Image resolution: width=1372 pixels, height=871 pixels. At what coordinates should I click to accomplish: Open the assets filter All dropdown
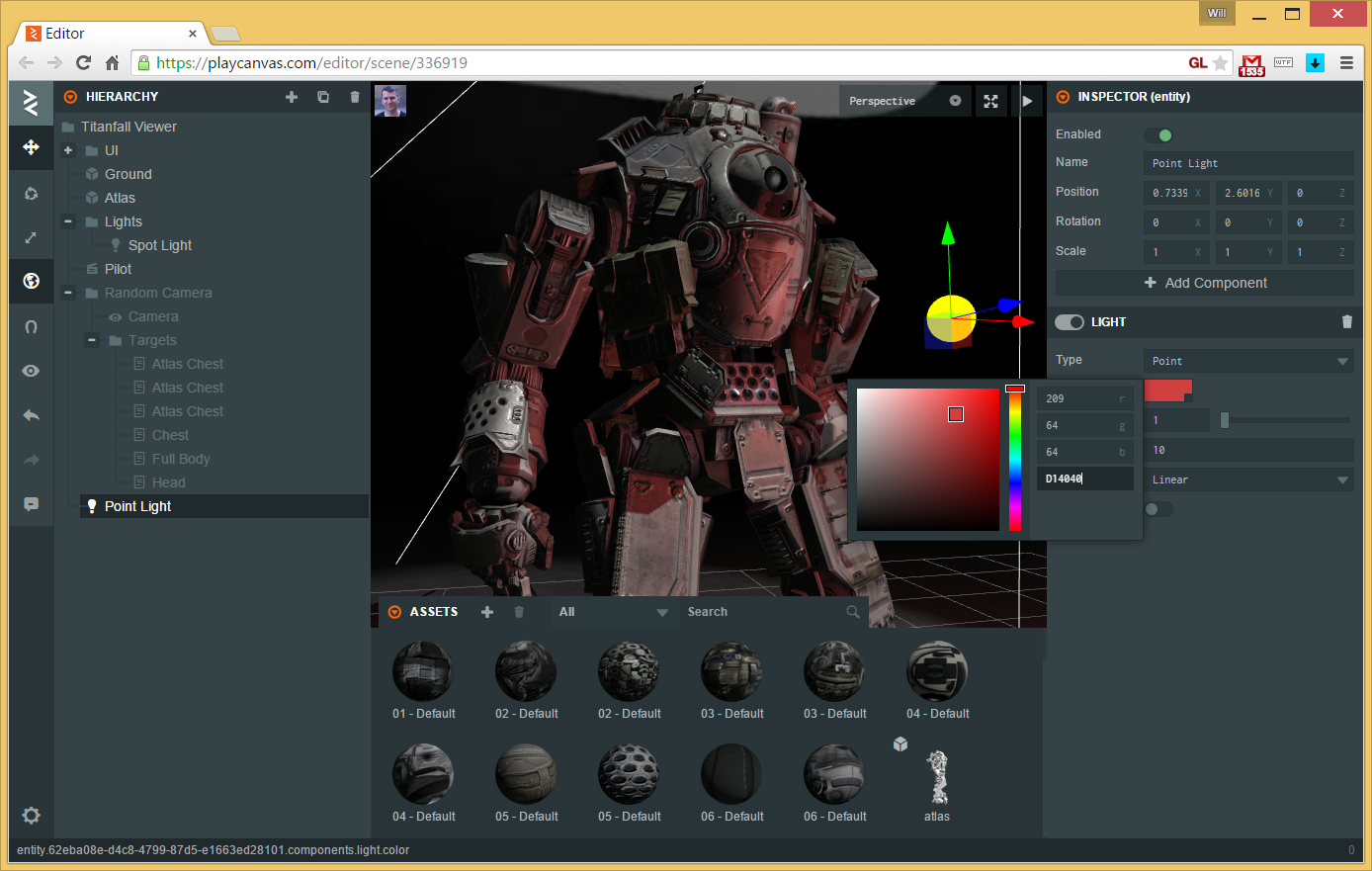(x=613, y=612)
